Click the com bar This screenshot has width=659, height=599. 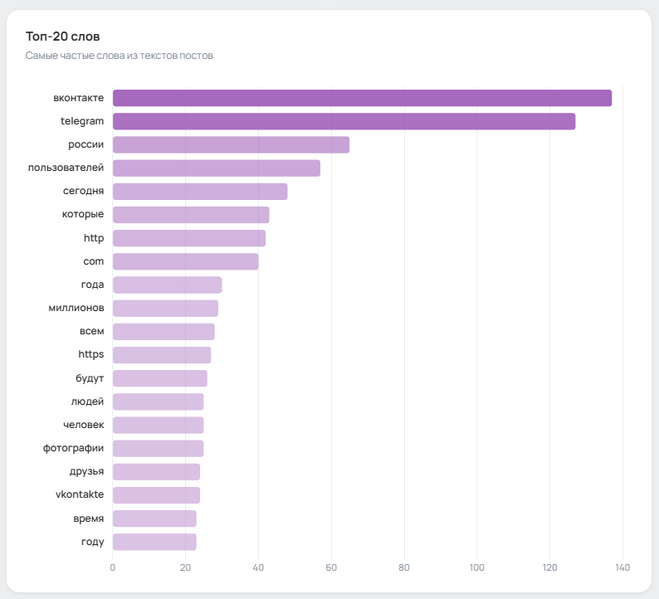click(x=185, y=262)
